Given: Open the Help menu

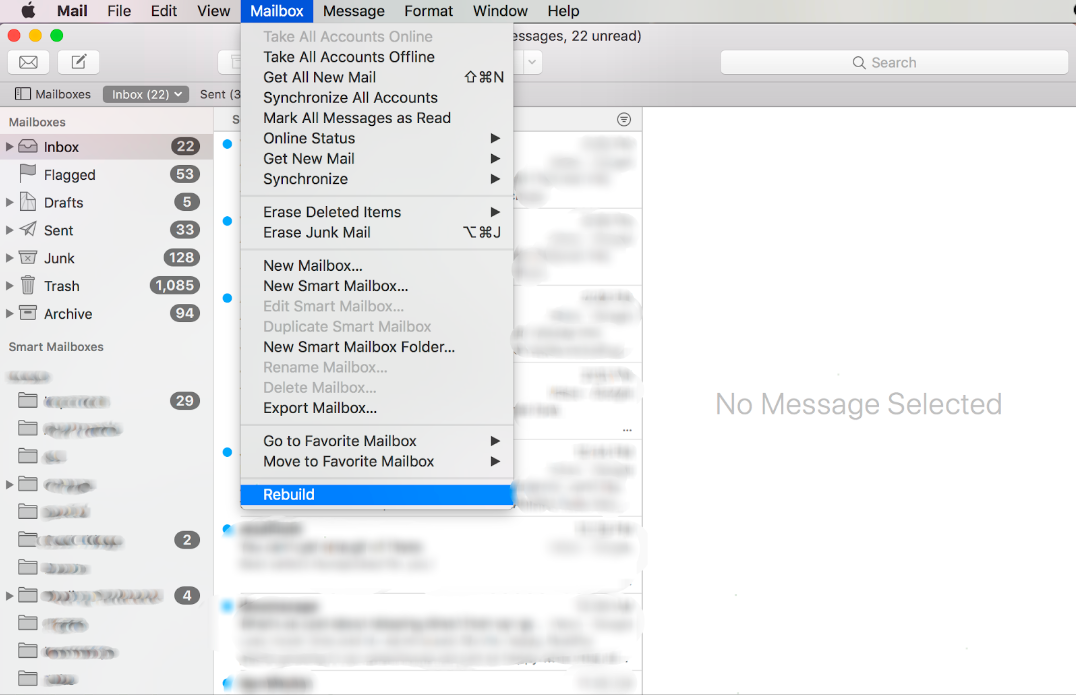Looking at the screenshot, I should 563,11.
